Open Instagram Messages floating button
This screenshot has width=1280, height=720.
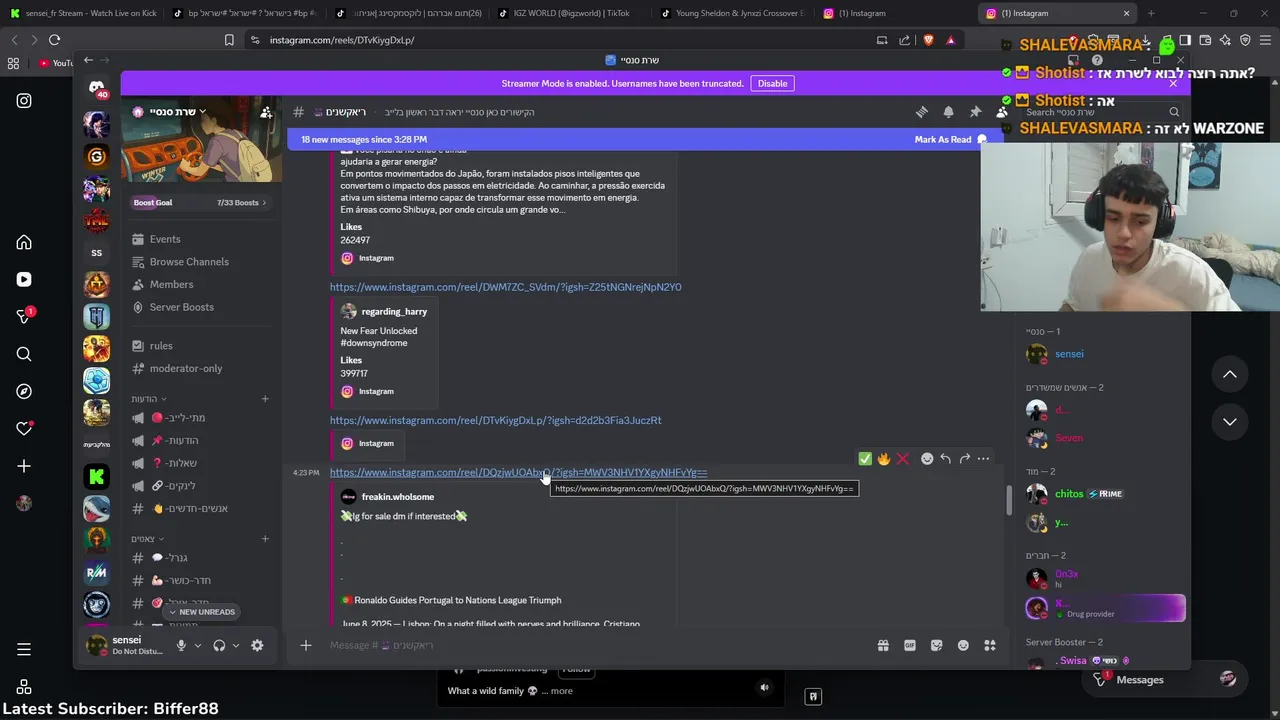point(1165,680)
